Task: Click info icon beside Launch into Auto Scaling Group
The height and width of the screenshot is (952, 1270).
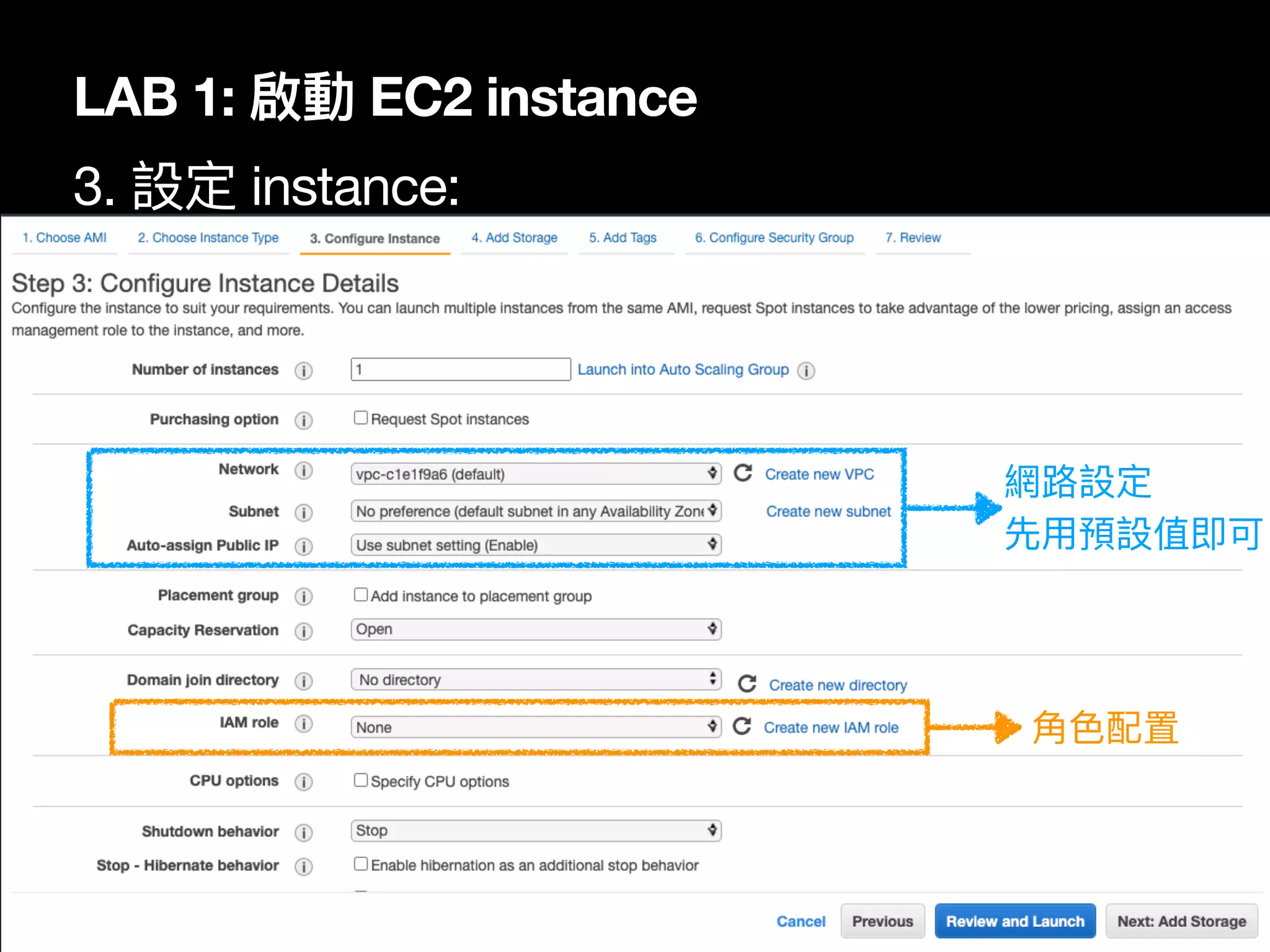Action: (x=806, y=371)
